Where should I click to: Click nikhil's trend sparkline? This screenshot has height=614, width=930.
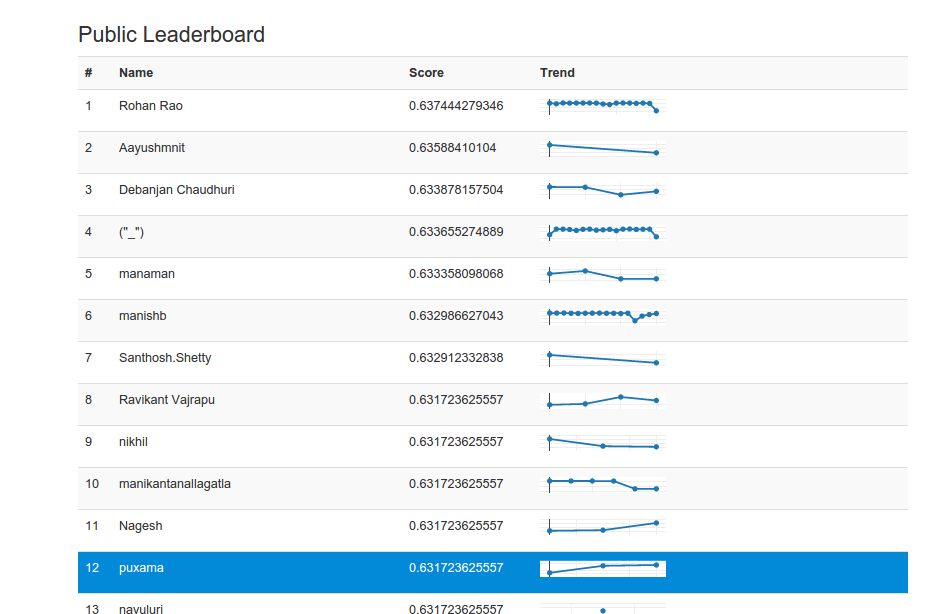click(x=603, y=443)
